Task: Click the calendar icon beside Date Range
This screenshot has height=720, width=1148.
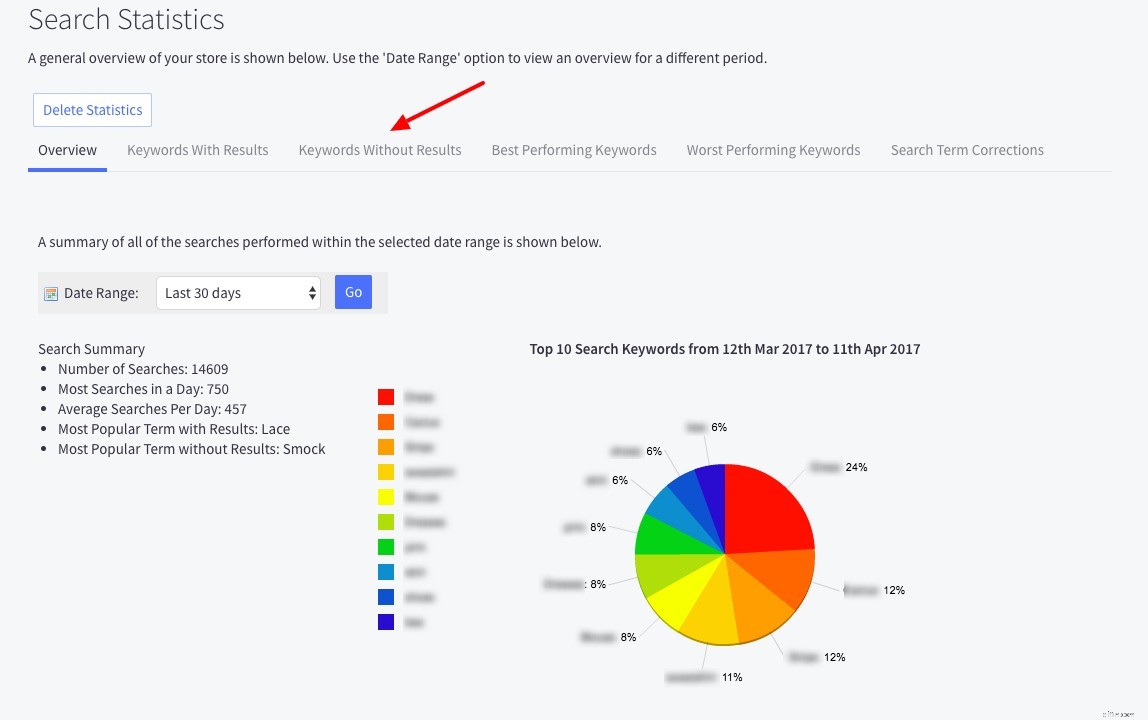Action: tap(49, 292)
